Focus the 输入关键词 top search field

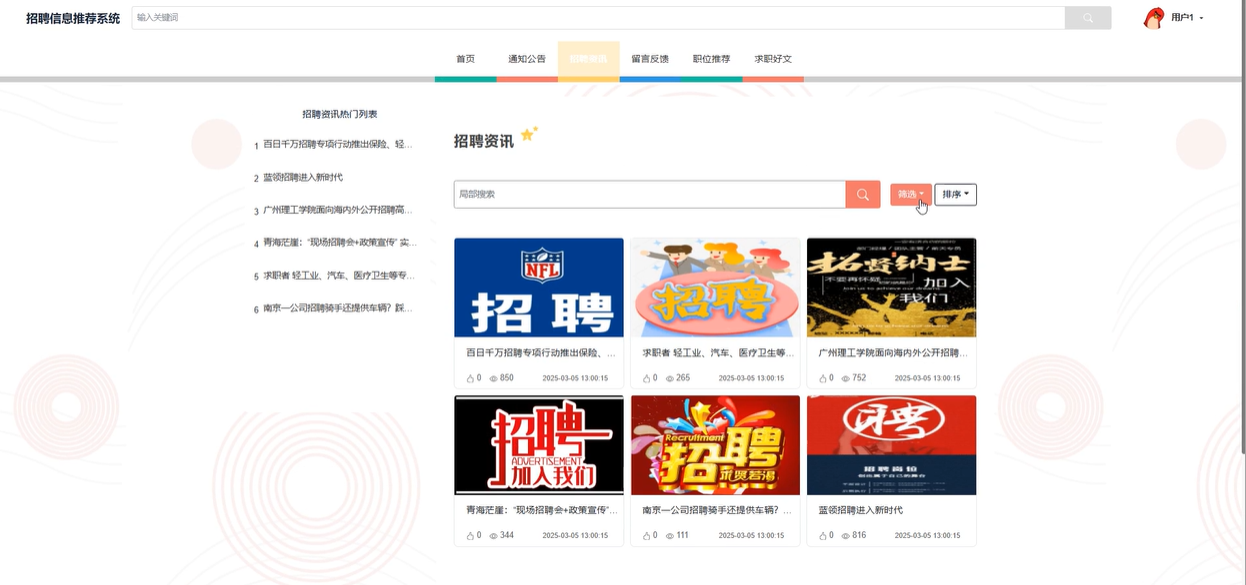[x=598, y=18]
